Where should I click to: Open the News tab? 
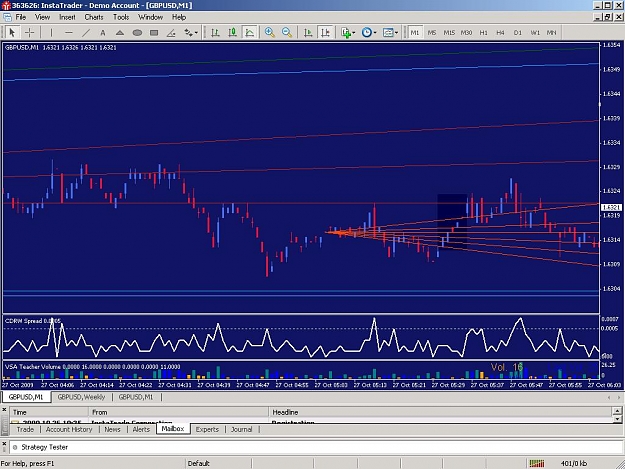[x=112, y=429]
